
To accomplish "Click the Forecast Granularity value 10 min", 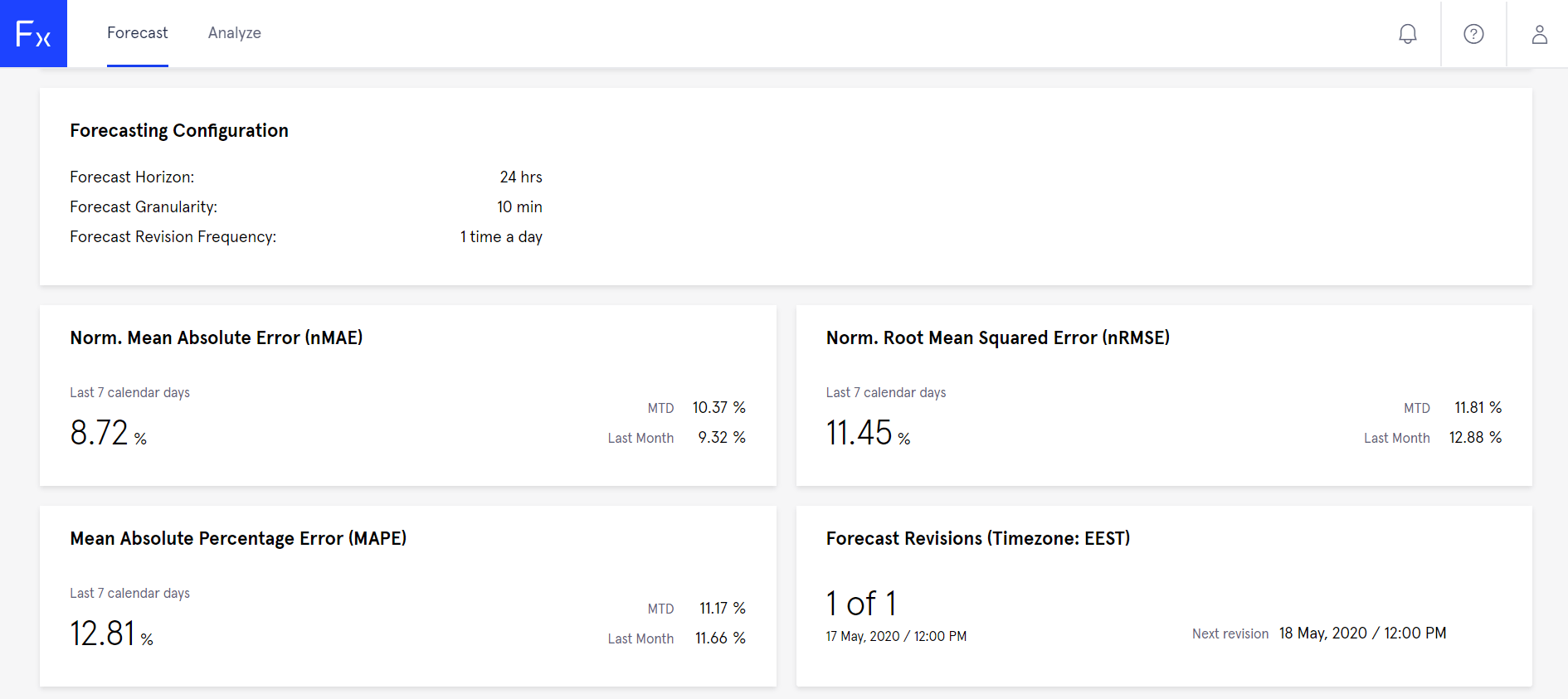I will click(x=520, y=206).
